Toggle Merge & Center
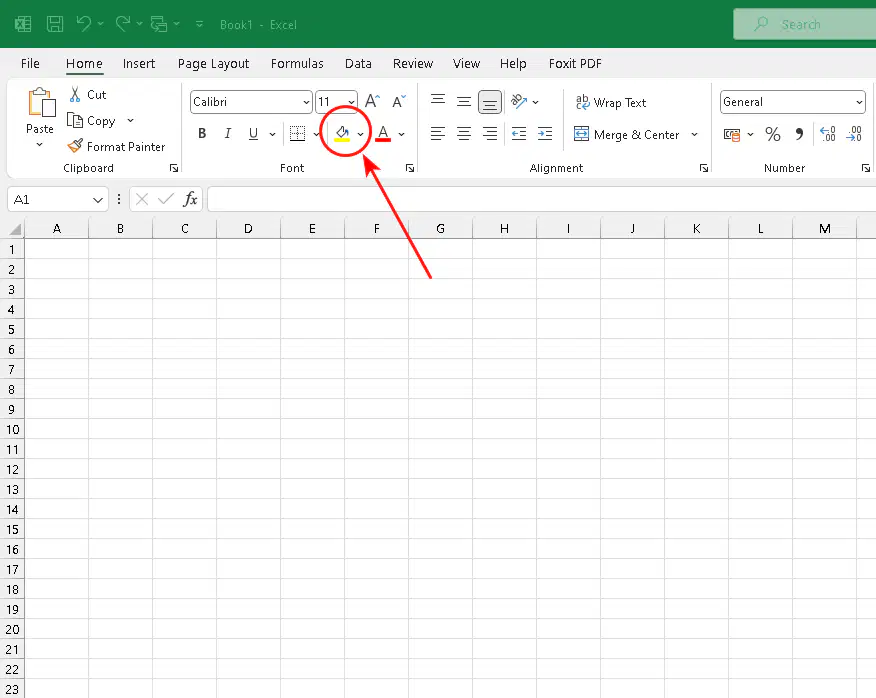The image size is (876, 698). coord(627,135)
